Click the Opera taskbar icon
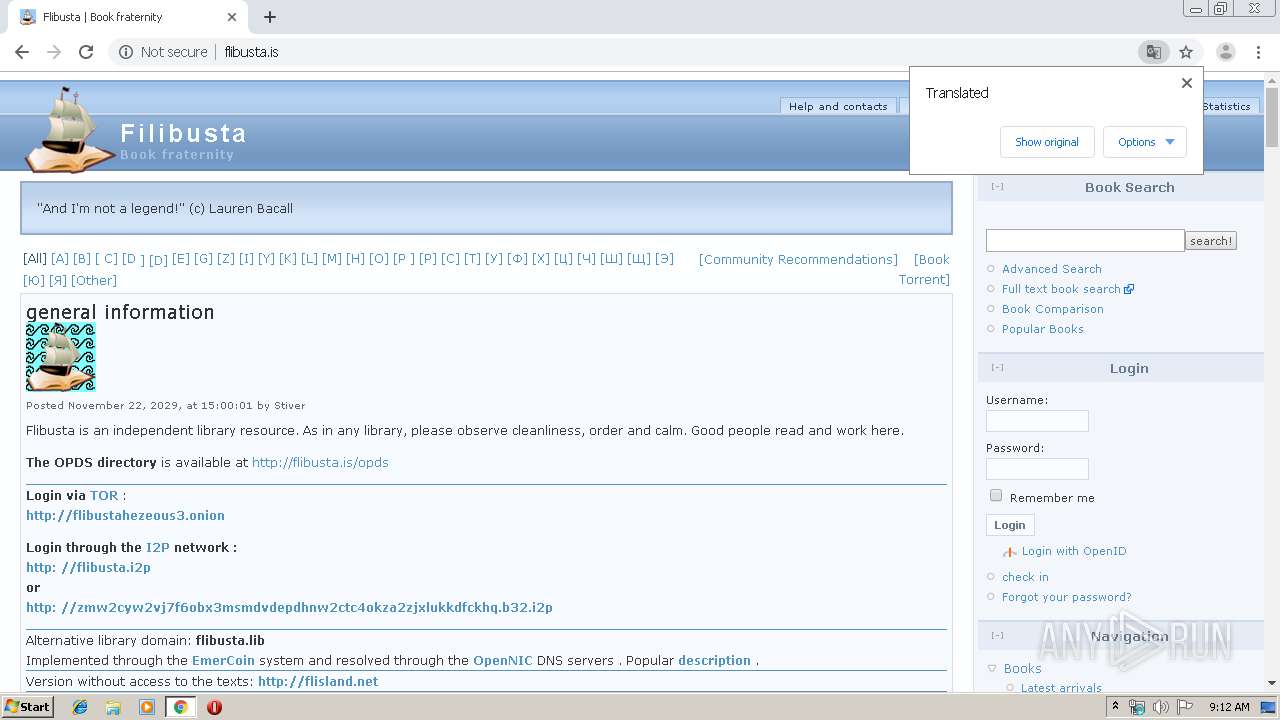 pyautogui.click(x=214, y=707)
